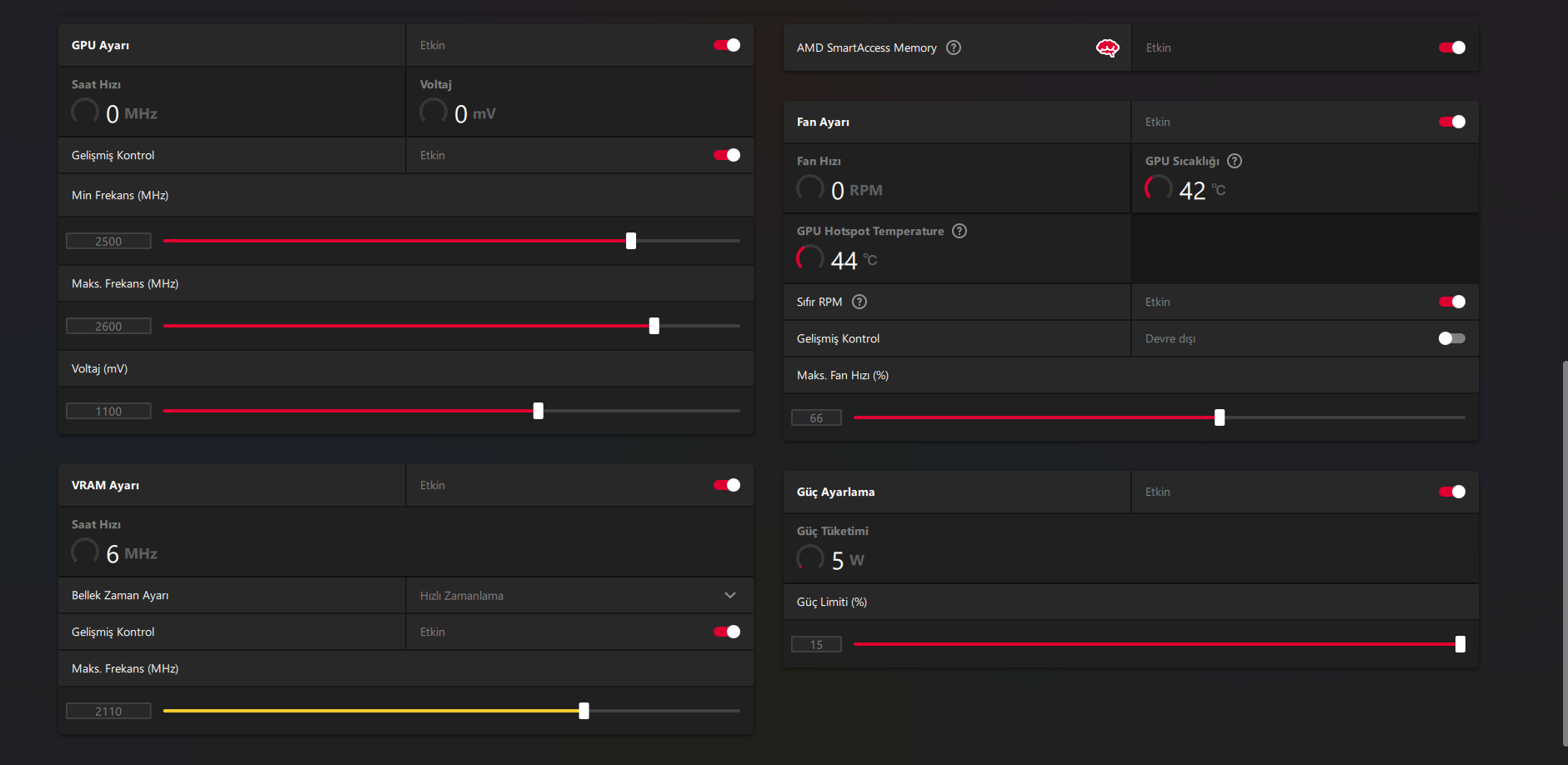Click the SmartAccess Memory red brain icon
Image resolution: width=1568 pixels, height=765 pixels.
[1107, 47]
